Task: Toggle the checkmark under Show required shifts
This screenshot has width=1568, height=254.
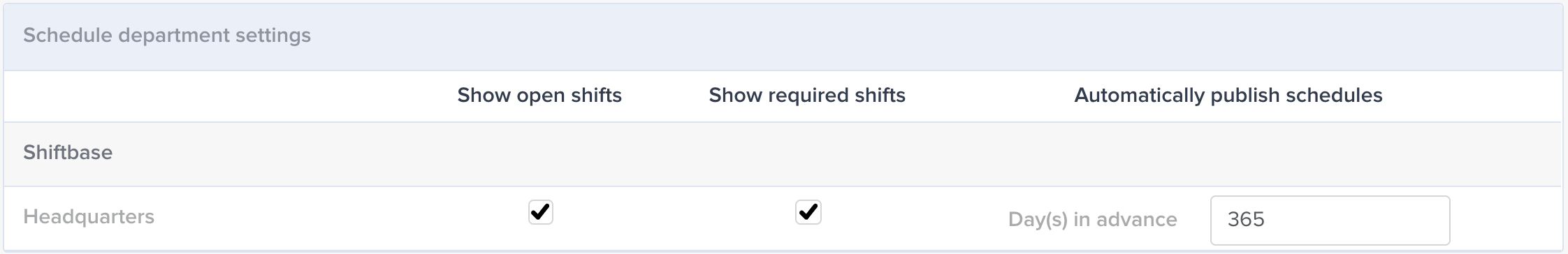Action: (808, 212)
